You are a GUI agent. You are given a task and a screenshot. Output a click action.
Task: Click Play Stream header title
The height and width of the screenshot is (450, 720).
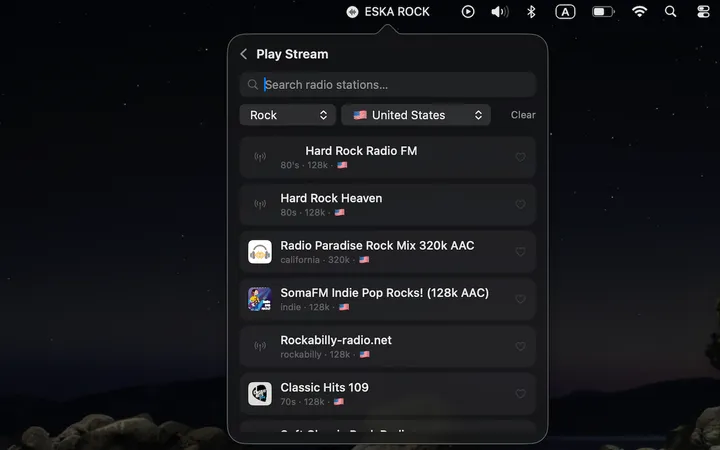[292, 54]
